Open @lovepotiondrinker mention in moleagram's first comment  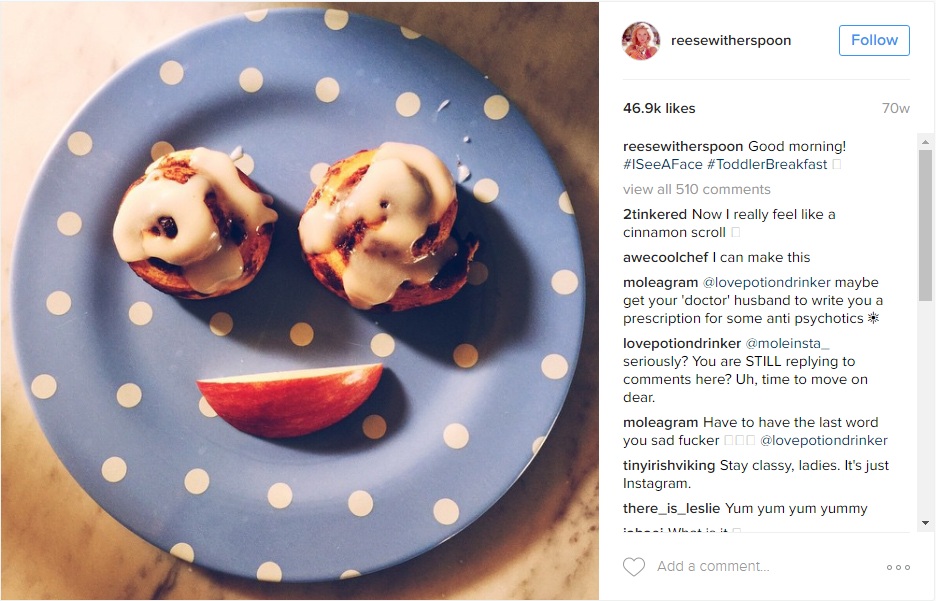[766, 282]
